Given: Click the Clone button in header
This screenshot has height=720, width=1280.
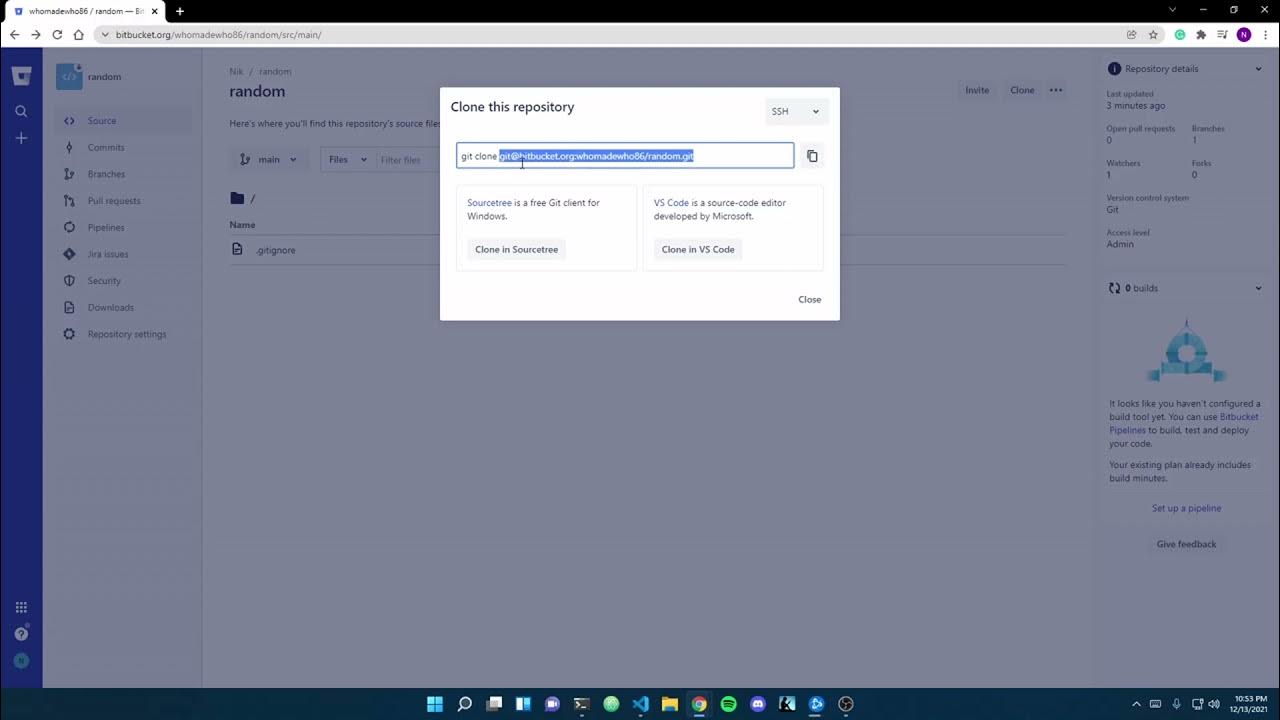Looking at the screenshot, I should coord(1022,90).
